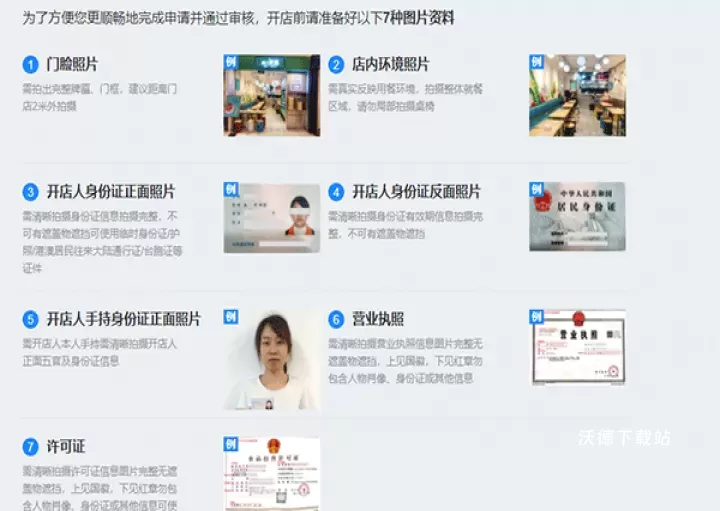Select the heading 门脸照片
Image resolution: width=720 pixels, height=511 pixels.
coord(72,64)
